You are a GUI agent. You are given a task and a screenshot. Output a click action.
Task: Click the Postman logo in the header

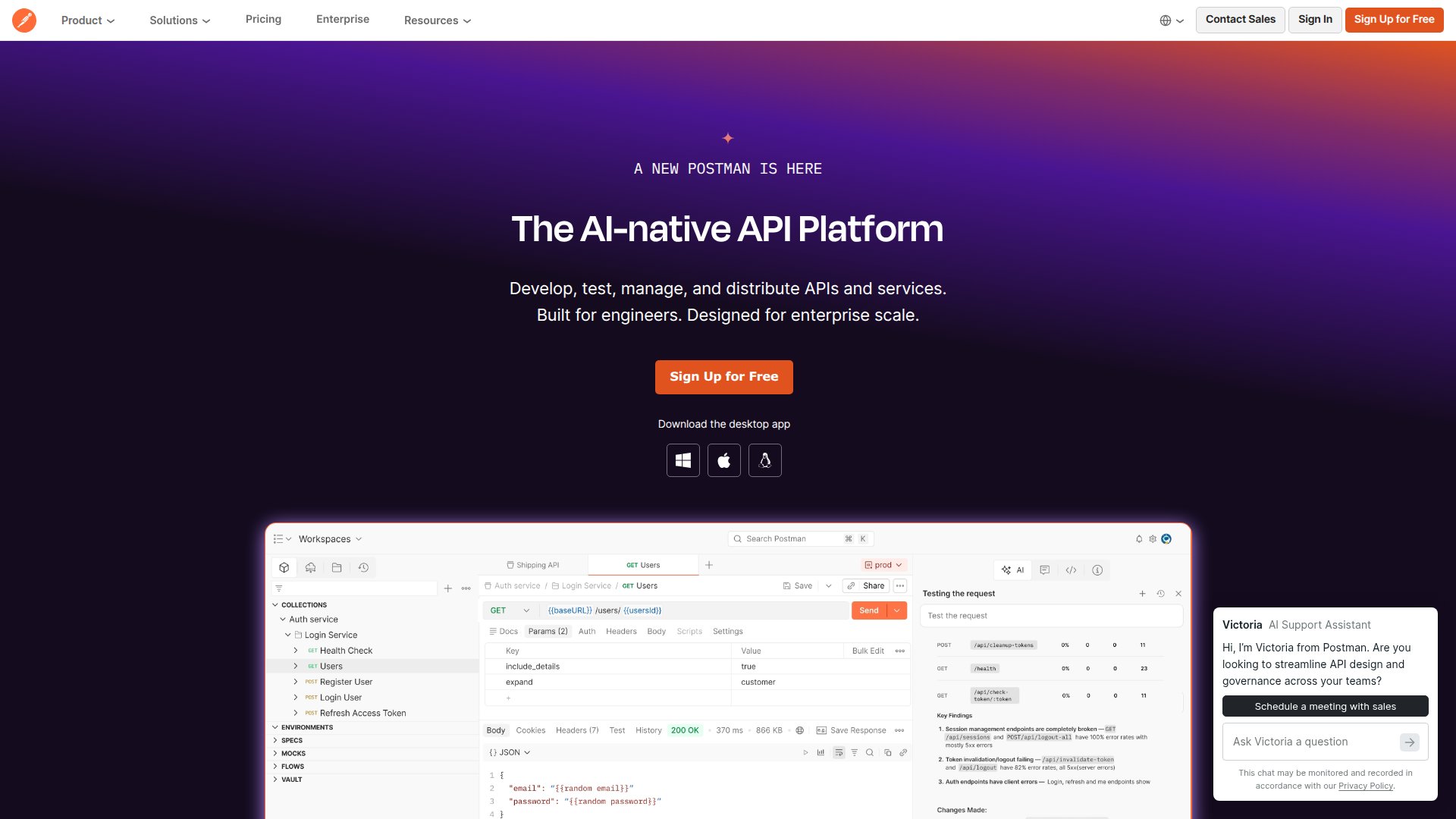point(24,20)
